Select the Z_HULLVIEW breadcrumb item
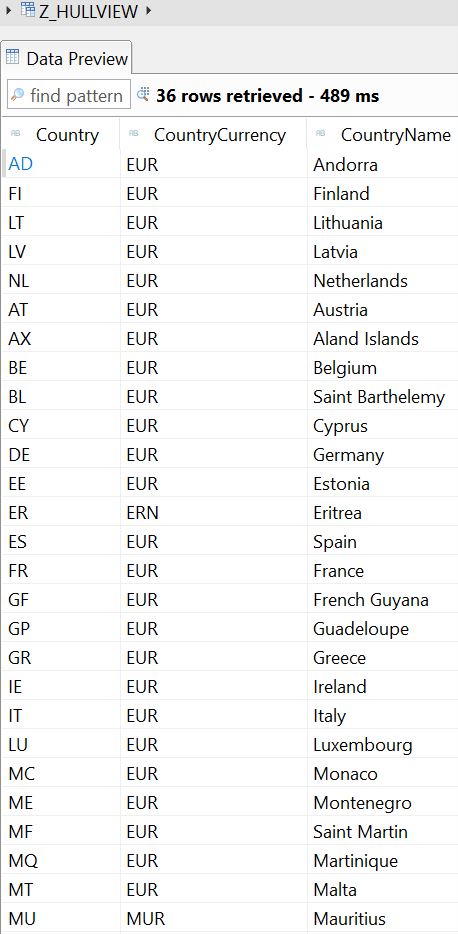The image size is (458, 934). [88, 10]
